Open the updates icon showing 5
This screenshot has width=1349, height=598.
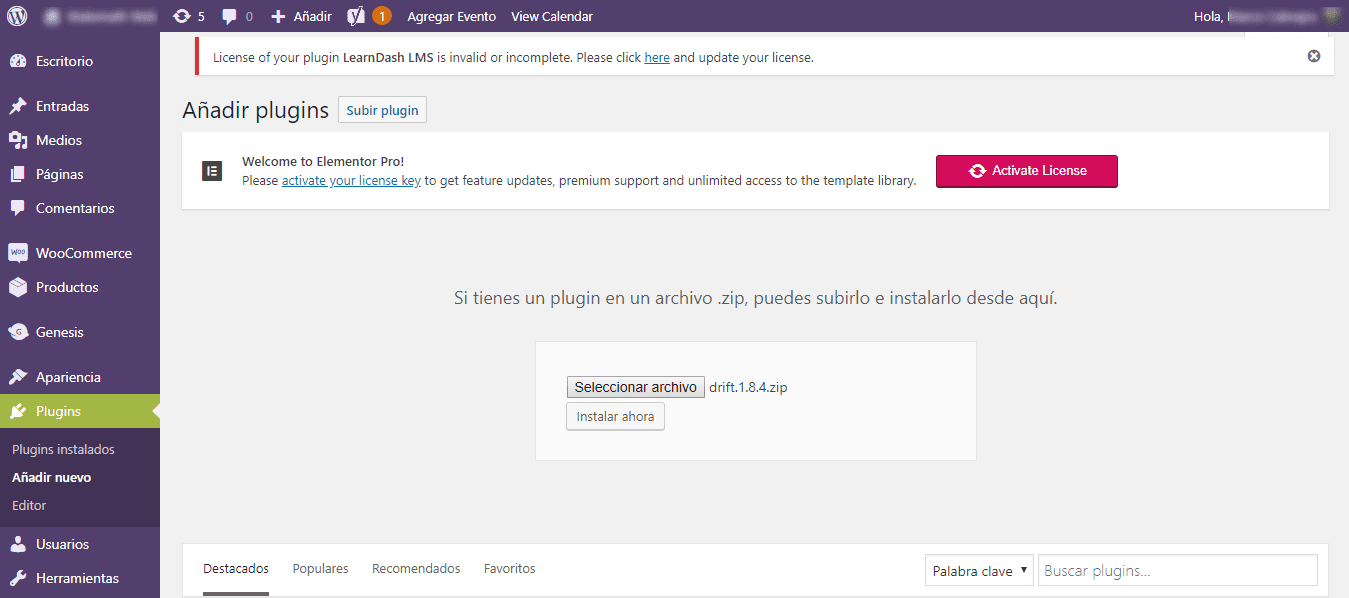click(188, 16)
